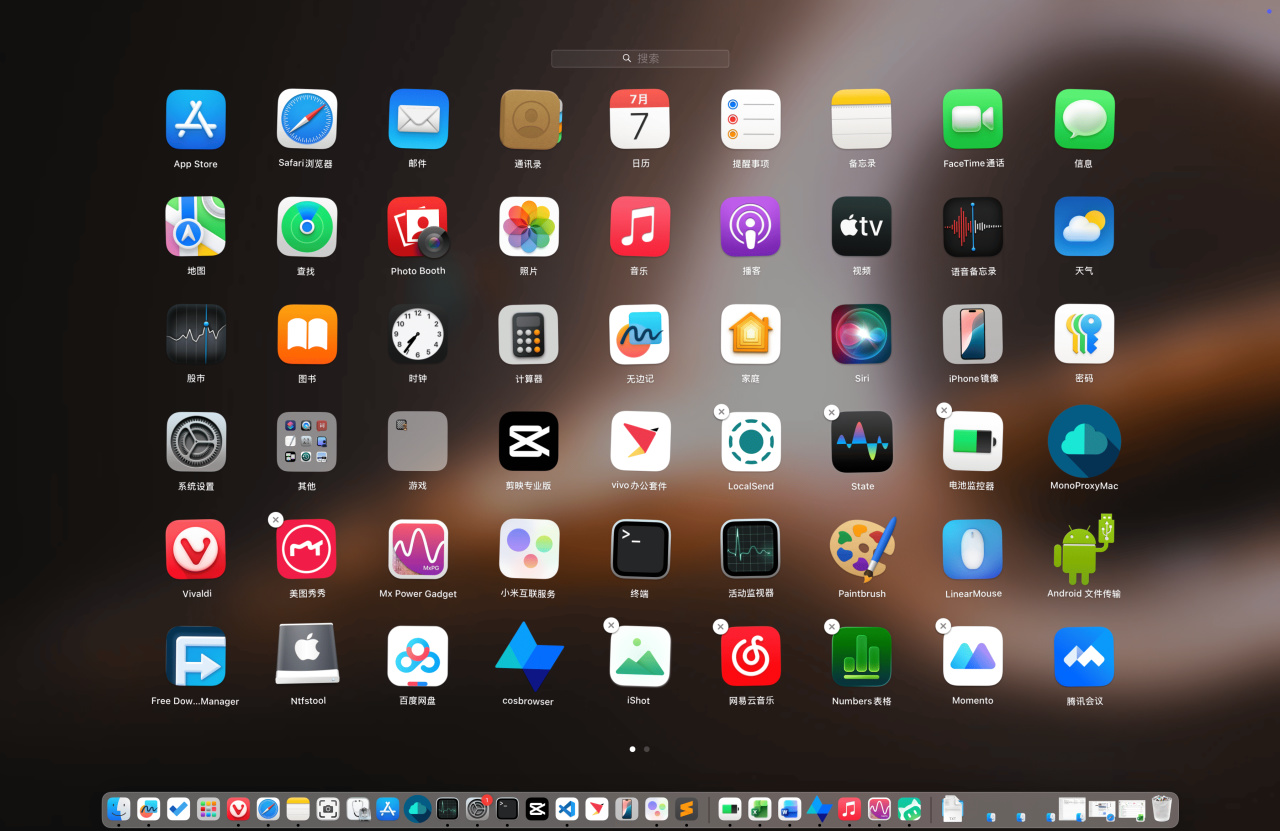This screenshot has width=1280, height=831.
Task: Remove iShot using its x badge
Action: pyautogui.click(x=611, y=625)
